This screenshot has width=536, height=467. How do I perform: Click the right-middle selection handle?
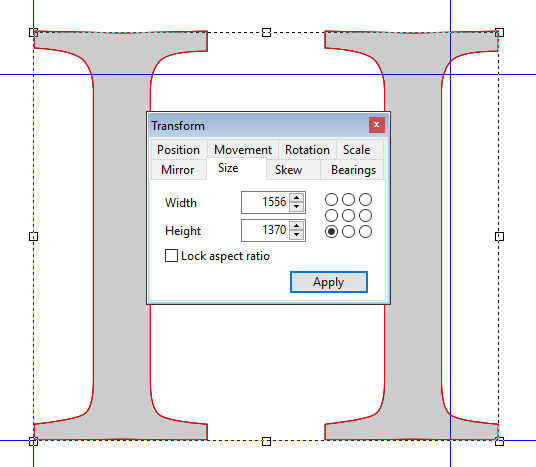(499, 236)
